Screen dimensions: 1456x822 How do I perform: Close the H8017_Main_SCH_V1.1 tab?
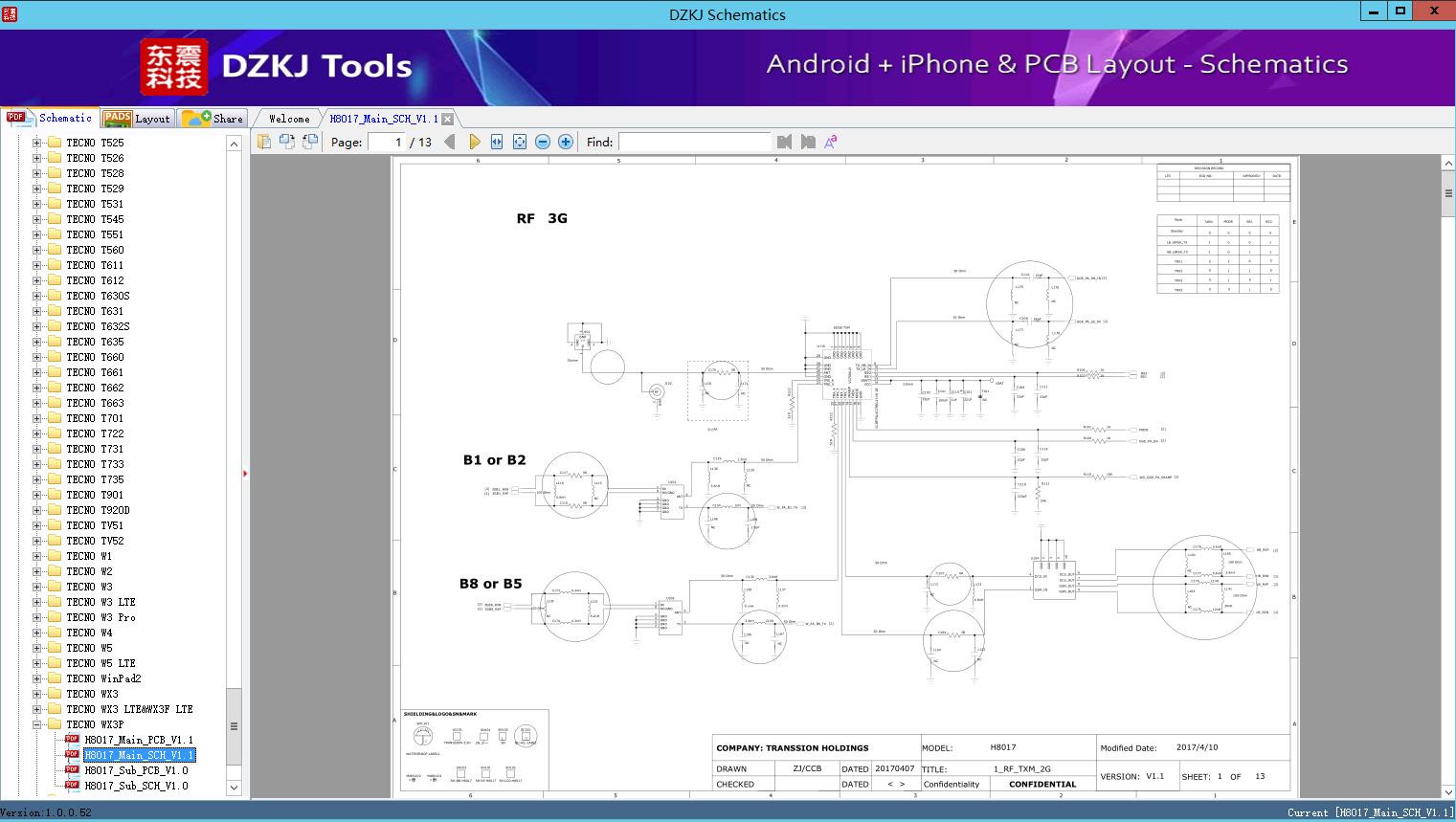pyautogui.click(x=448, y=119)
